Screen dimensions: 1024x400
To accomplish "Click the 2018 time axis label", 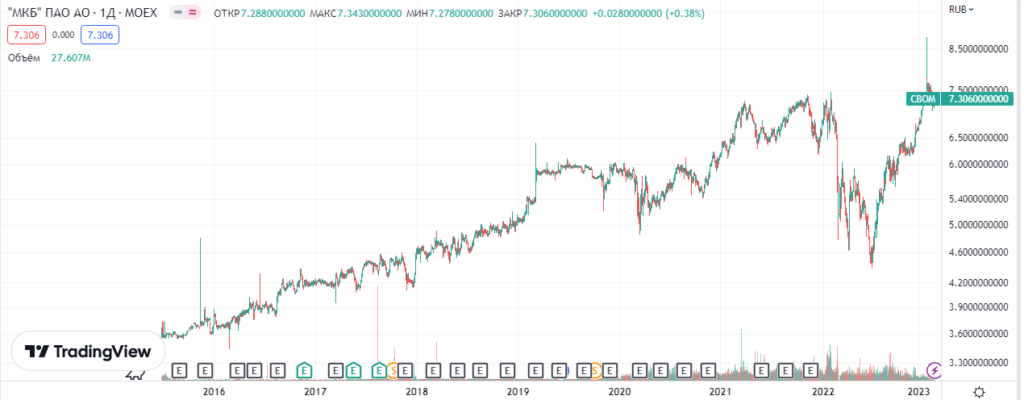I will pyautogui.click(x=417, y=392).
